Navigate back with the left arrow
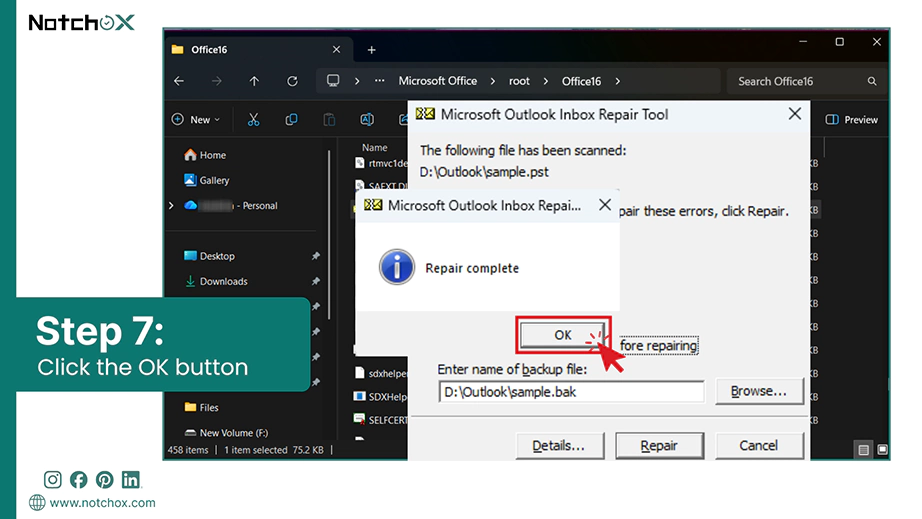Image resolution: width=922 pixels, height=519 pixels. point(179,81)
